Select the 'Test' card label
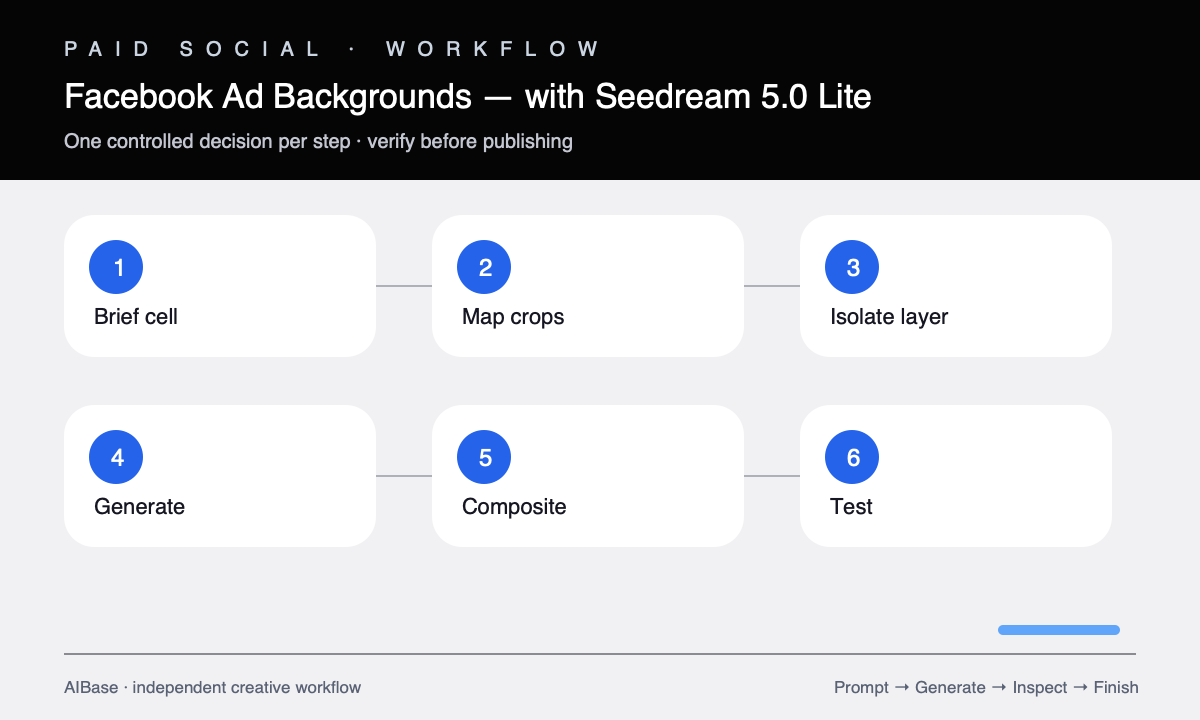Screen dimensions: 1200x720 (851, 507)
